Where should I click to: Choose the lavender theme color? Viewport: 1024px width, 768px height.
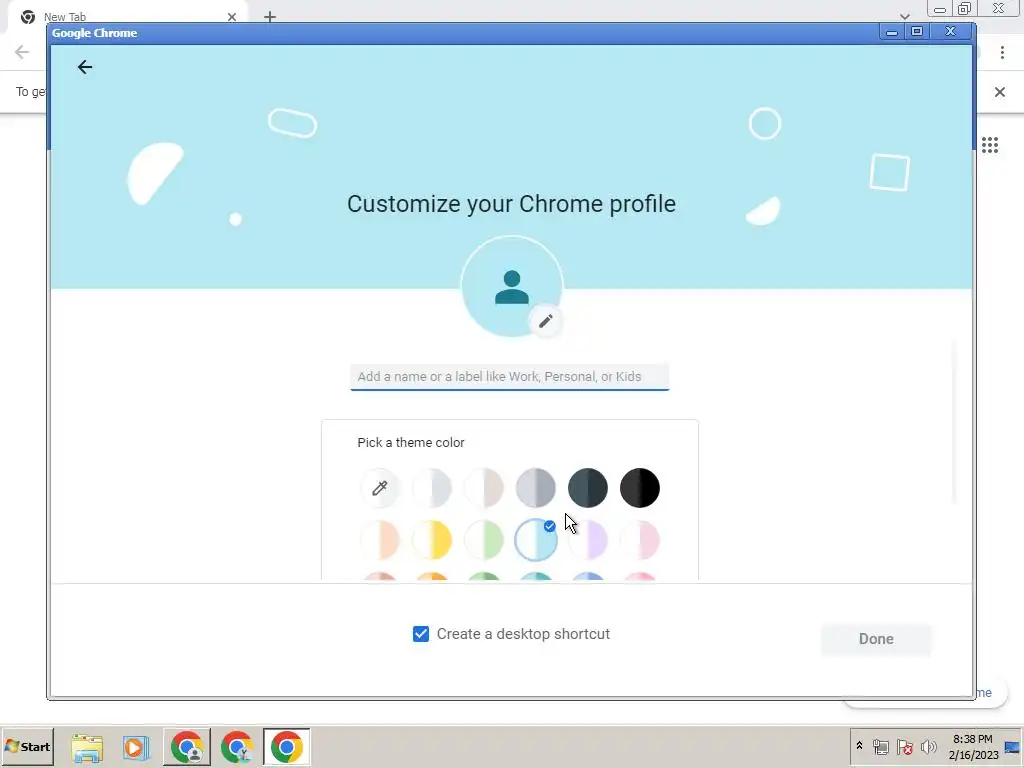(x=588, y=540)
